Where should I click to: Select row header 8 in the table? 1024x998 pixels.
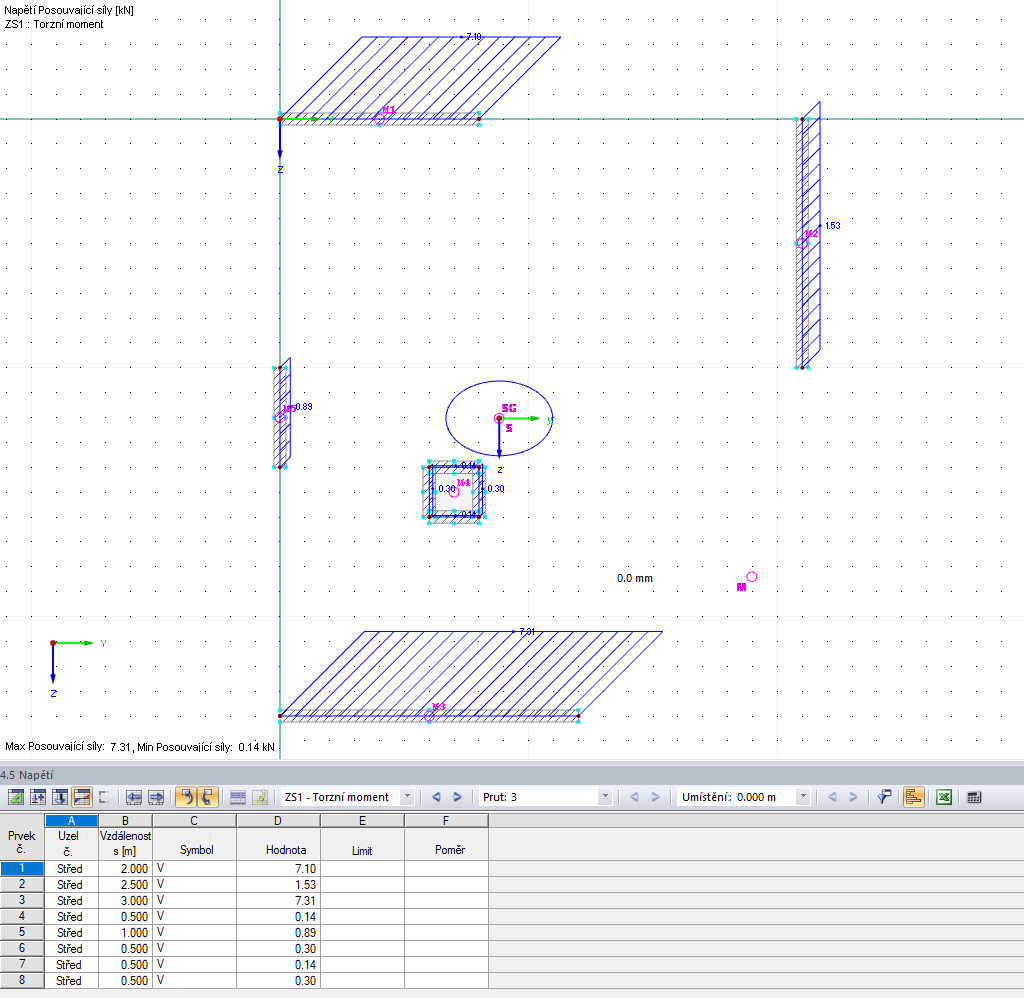(22, 980)
